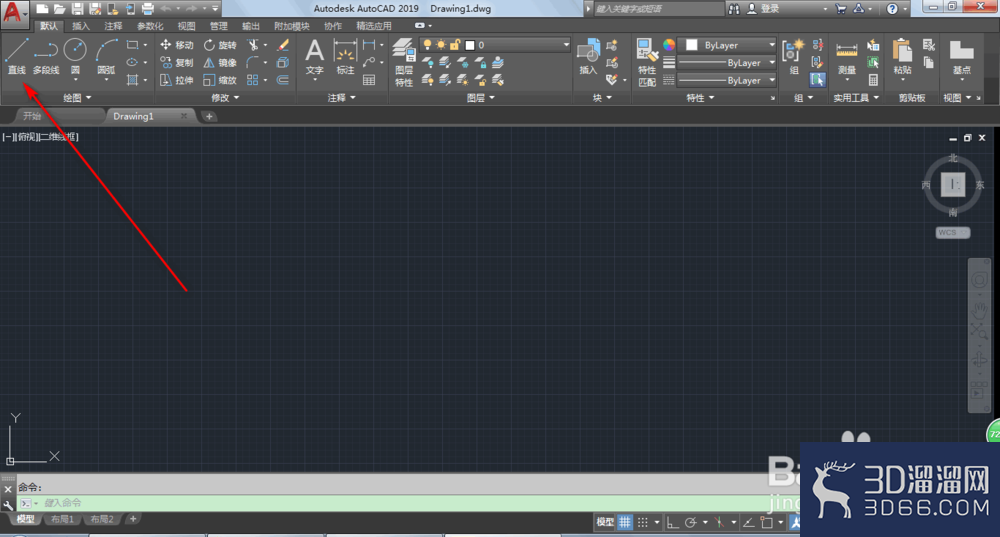Click the WCS label under ViewCube
Viewport: 1000px width, 537px height.
953,232
